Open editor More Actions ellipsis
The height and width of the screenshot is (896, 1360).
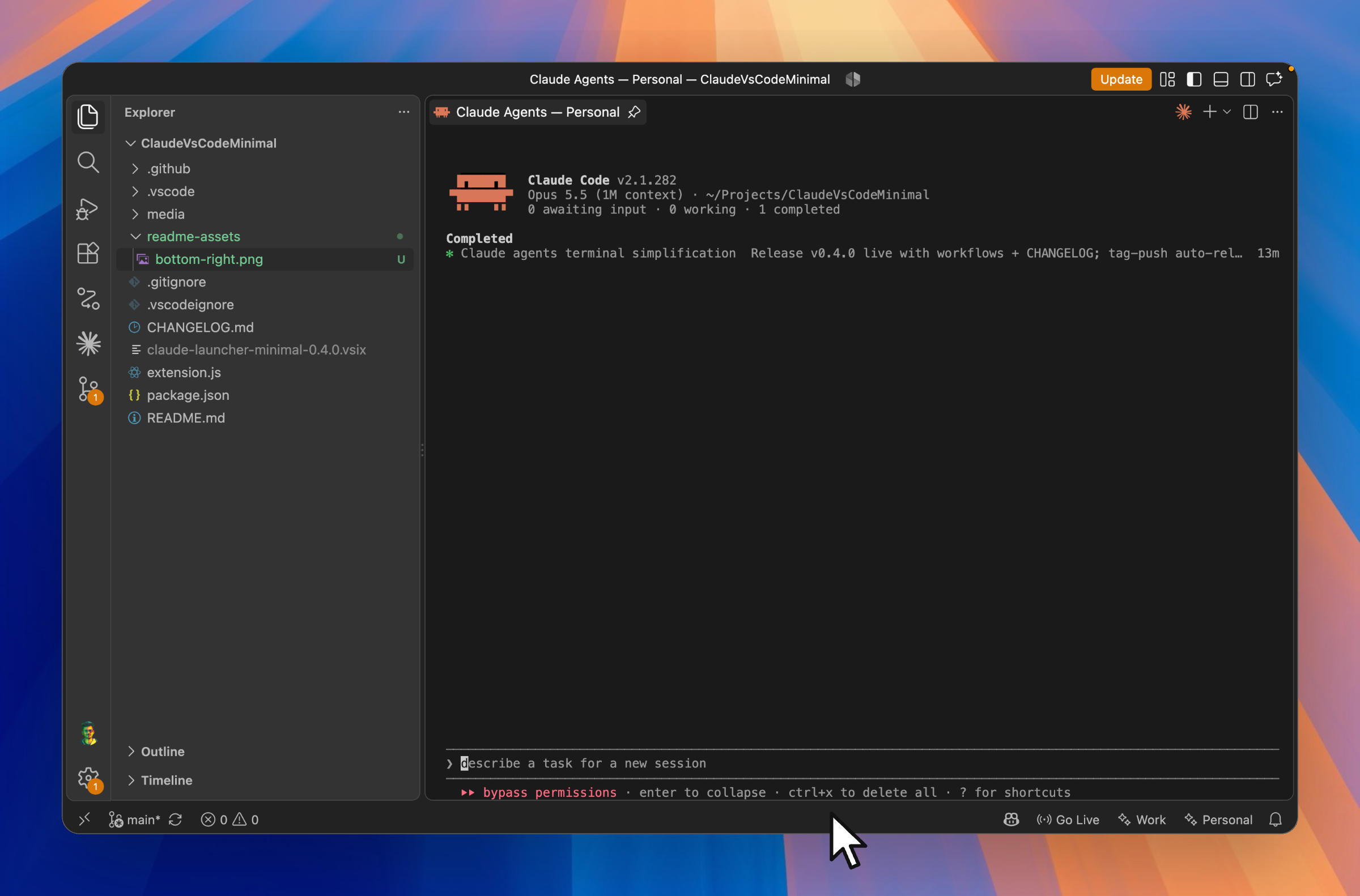click(x=1277, y=112)
